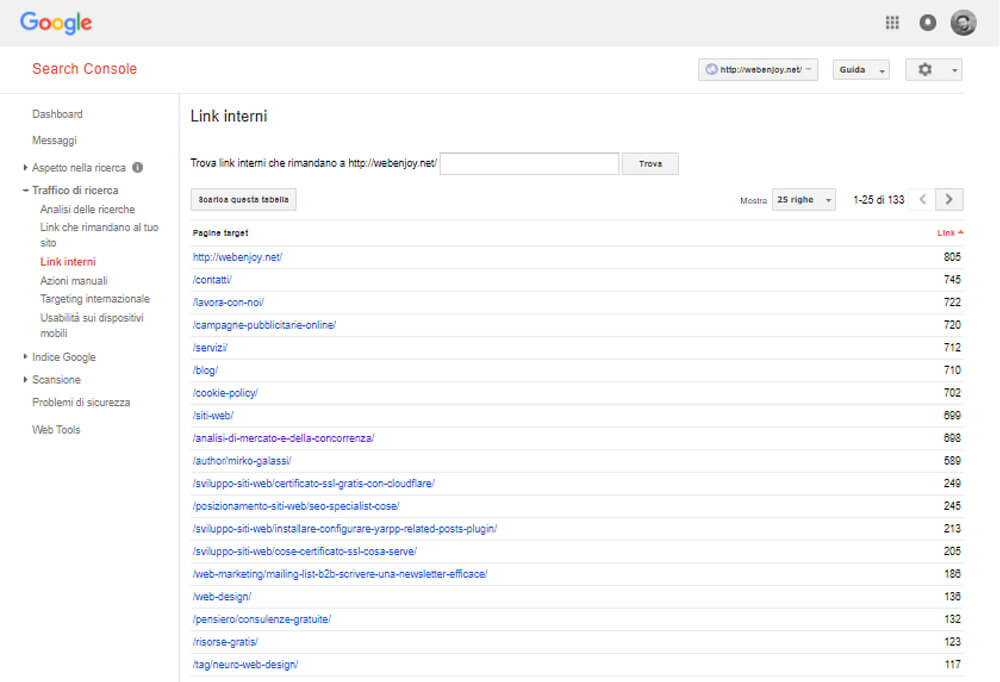Screen dimensions: 1000x682
Task: Open Messaggi in the sidebar
Action: point(54,140)
